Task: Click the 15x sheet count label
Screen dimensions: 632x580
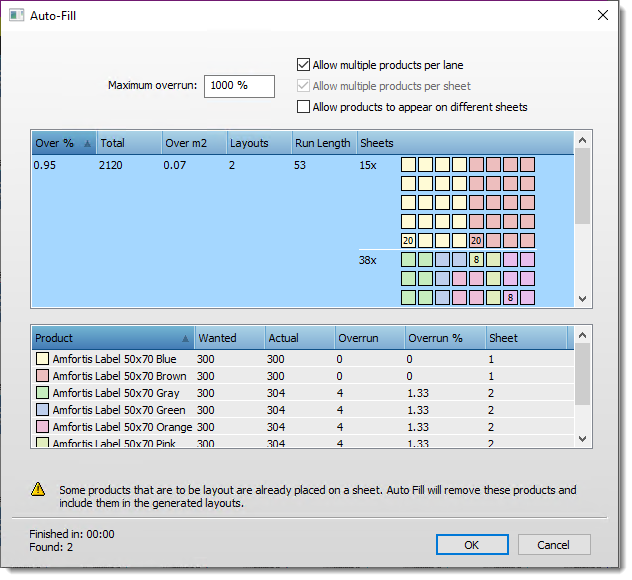Action: tap(368, 165)
